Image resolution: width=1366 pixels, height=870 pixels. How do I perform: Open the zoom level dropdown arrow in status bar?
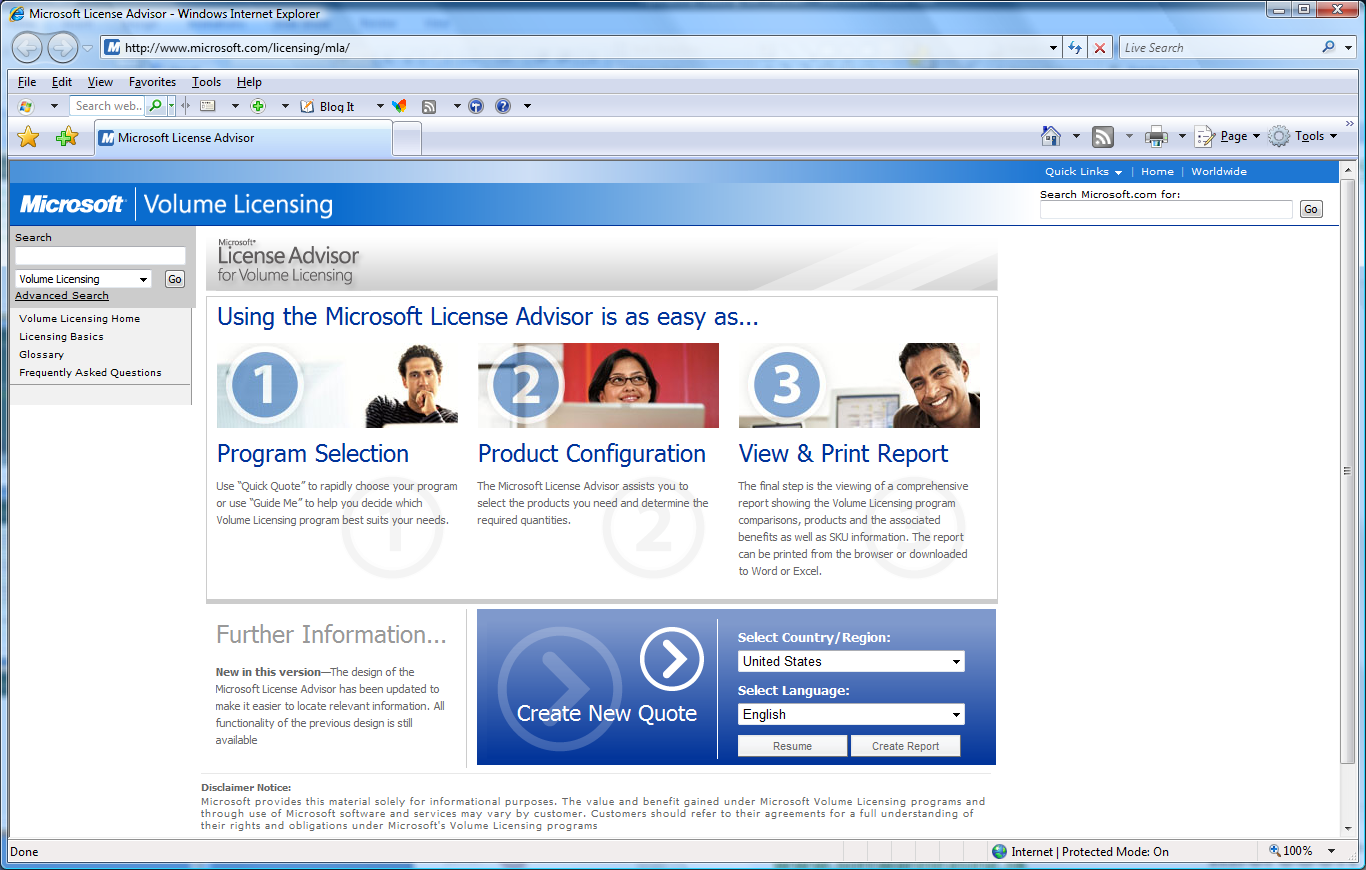1331,851
